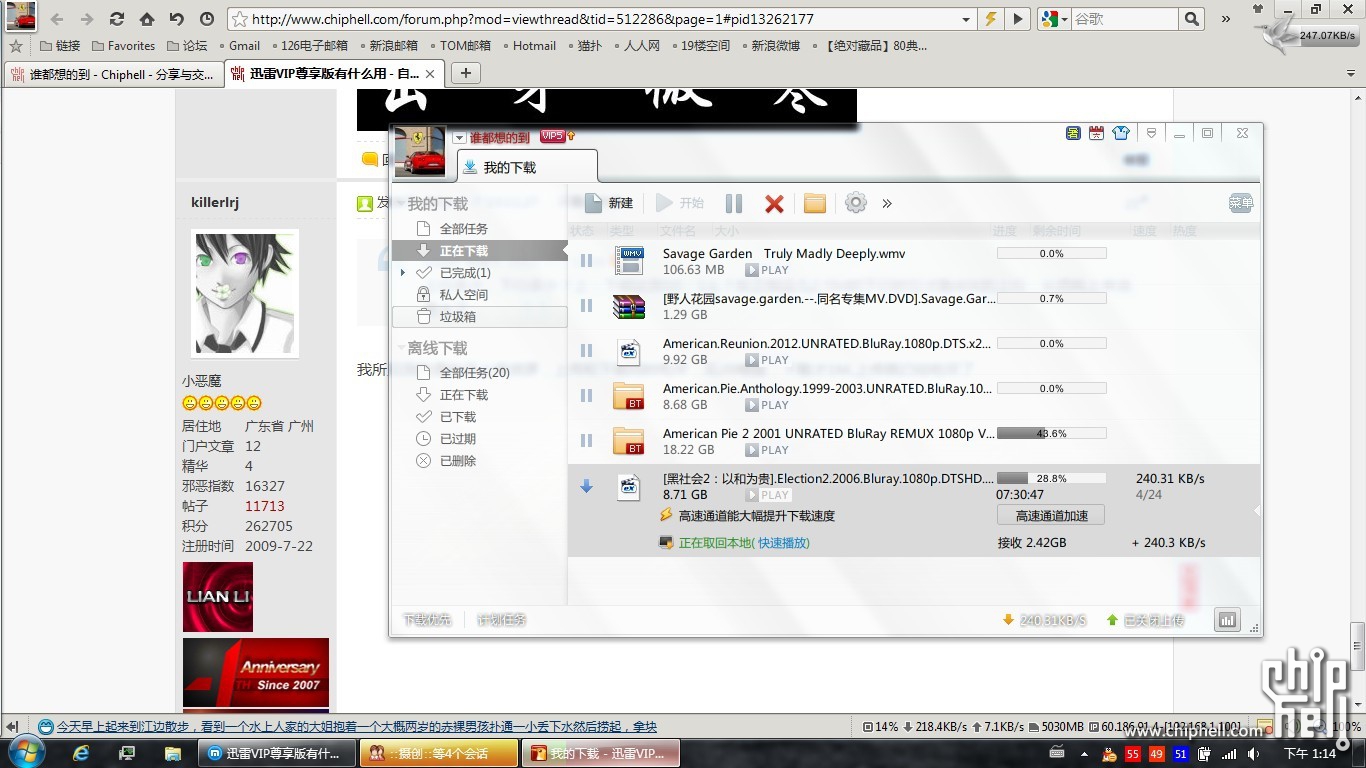Click the browser address bar URL field

(x=603, y=19)
